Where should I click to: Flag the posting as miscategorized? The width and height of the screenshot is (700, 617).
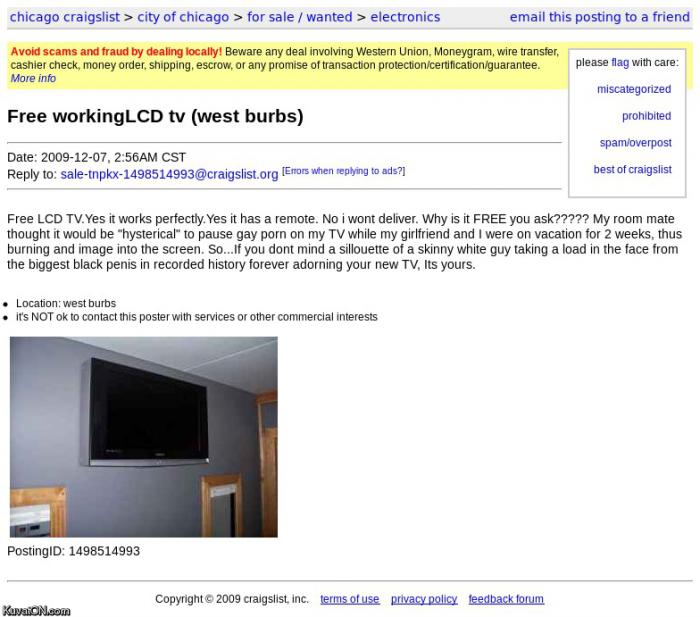[633, 89]
